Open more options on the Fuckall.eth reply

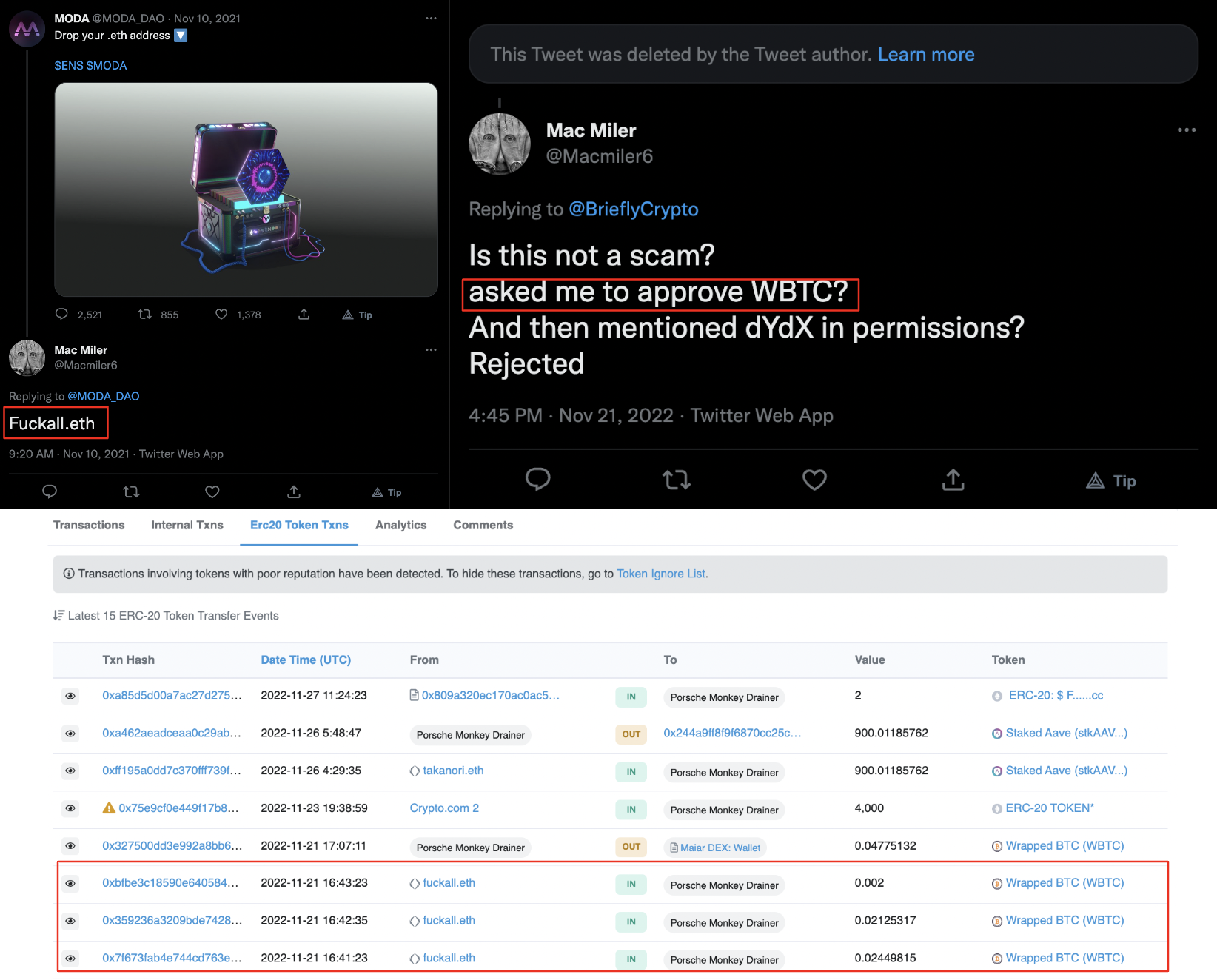pyautogui.click(x=431, y=349)
